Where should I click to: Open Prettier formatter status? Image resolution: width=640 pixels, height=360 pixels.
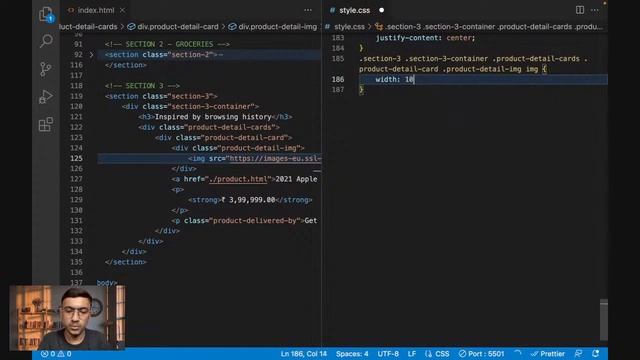[x=548, y=354]
